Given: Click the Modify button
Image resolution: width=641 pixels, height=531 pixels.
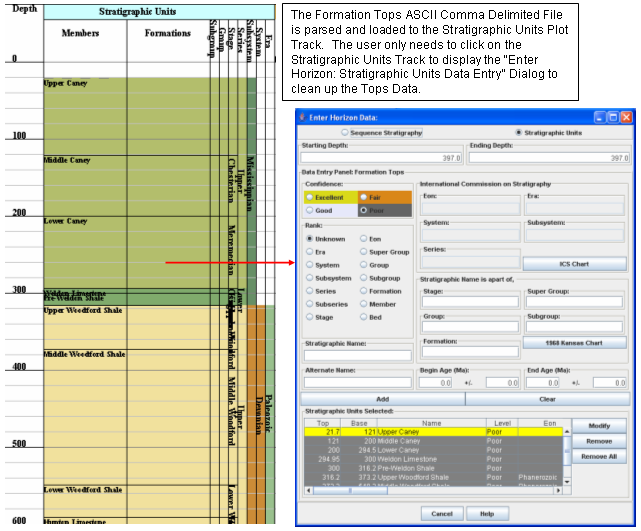Looking at the screenshot, I should click(599, 426).
